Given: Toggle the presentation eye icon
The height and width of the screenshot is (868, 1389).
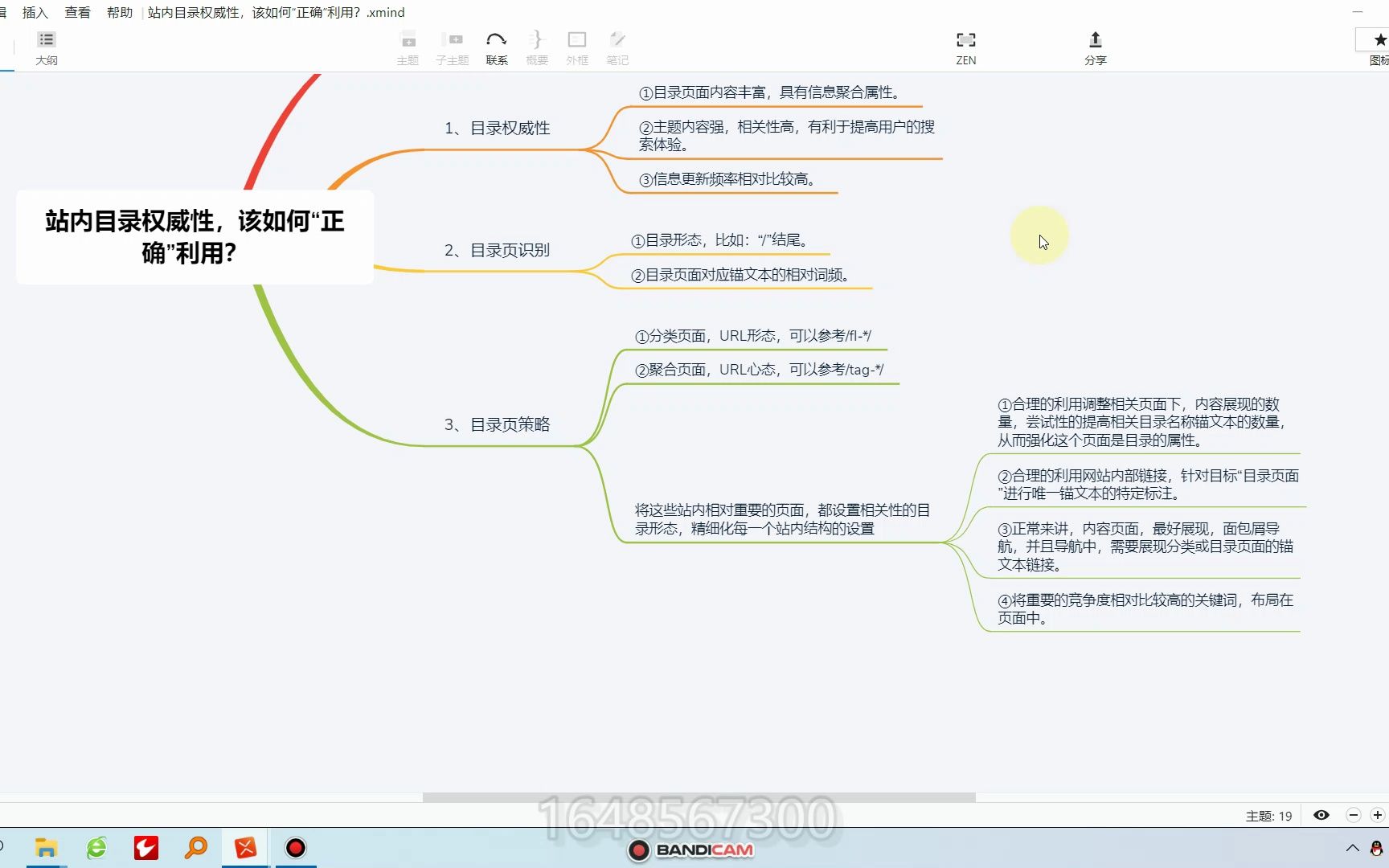Looking at the screenshot, I should [1321, 815].
